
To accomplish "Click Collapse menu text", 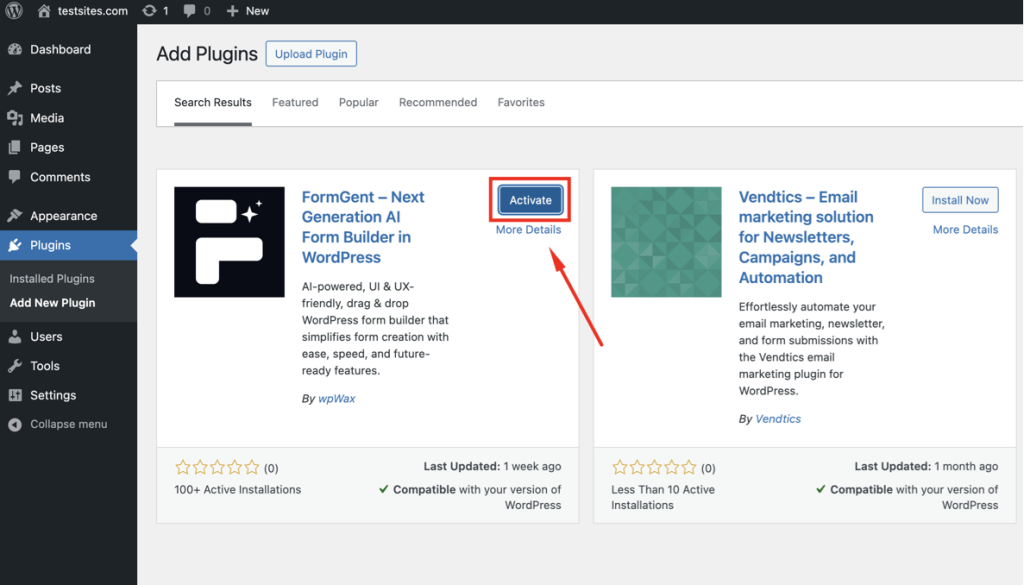I will click(69, 424).
